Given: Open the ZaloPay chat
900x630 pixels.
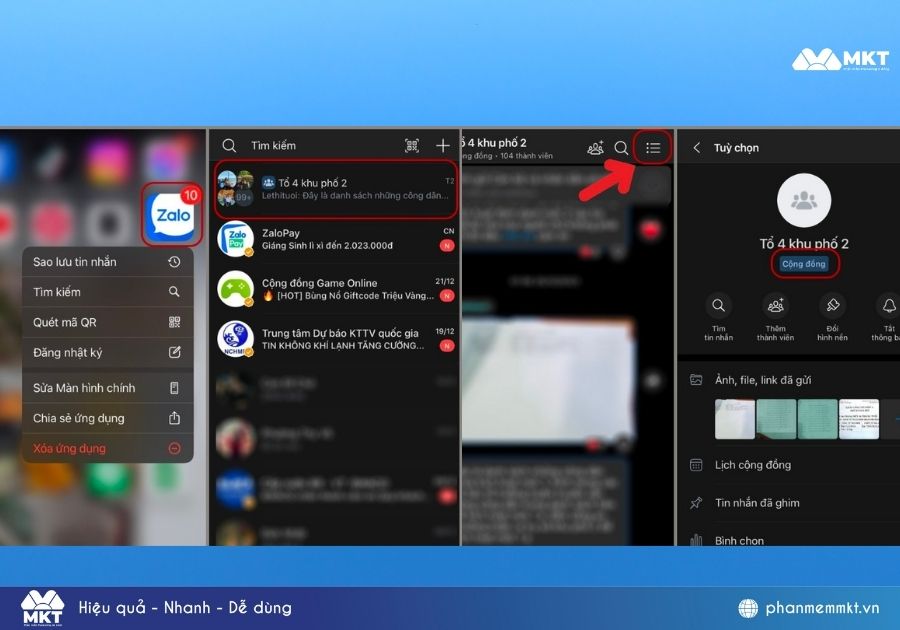Looking at the screenshot, I should (335, 239).
